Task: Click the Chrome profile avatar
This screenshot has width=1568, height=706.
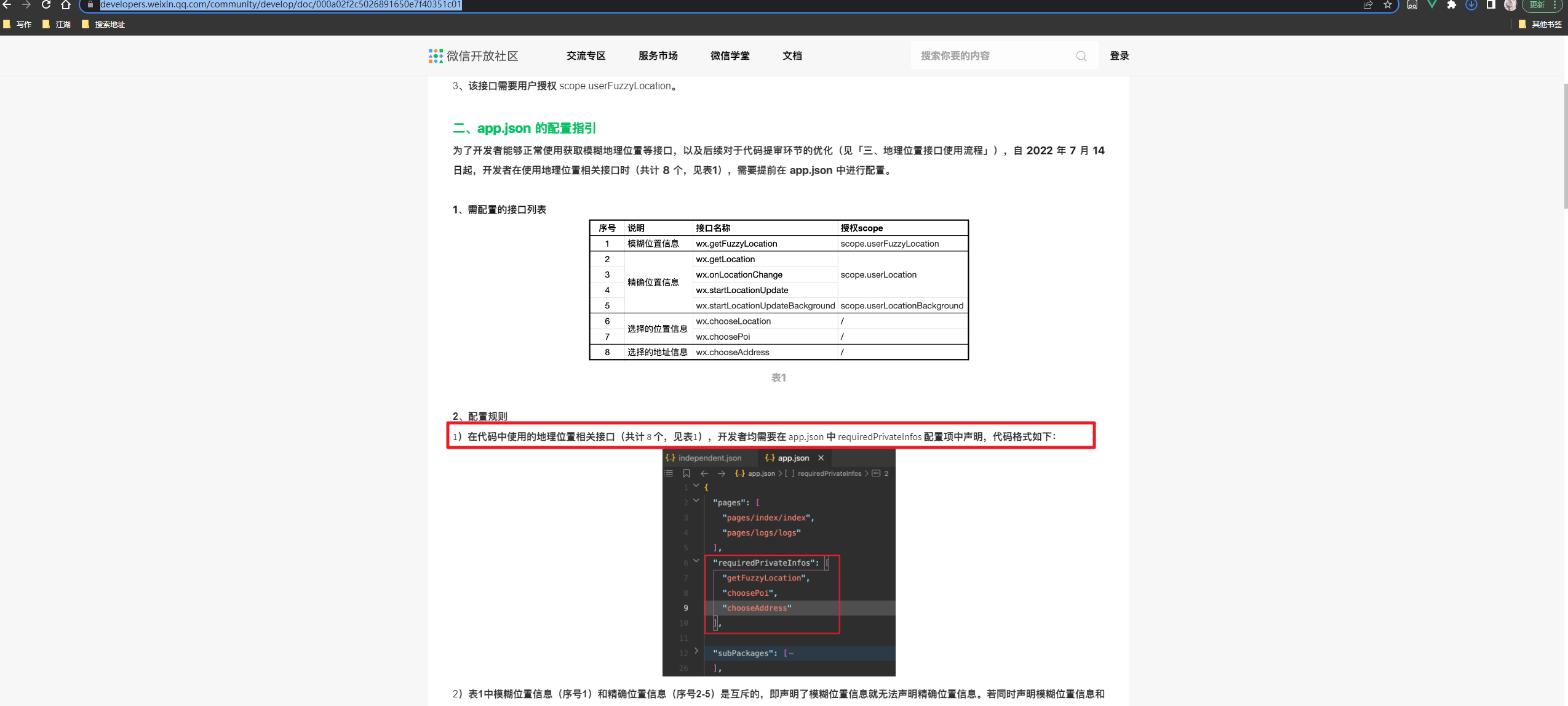Action: (1511, 6)
